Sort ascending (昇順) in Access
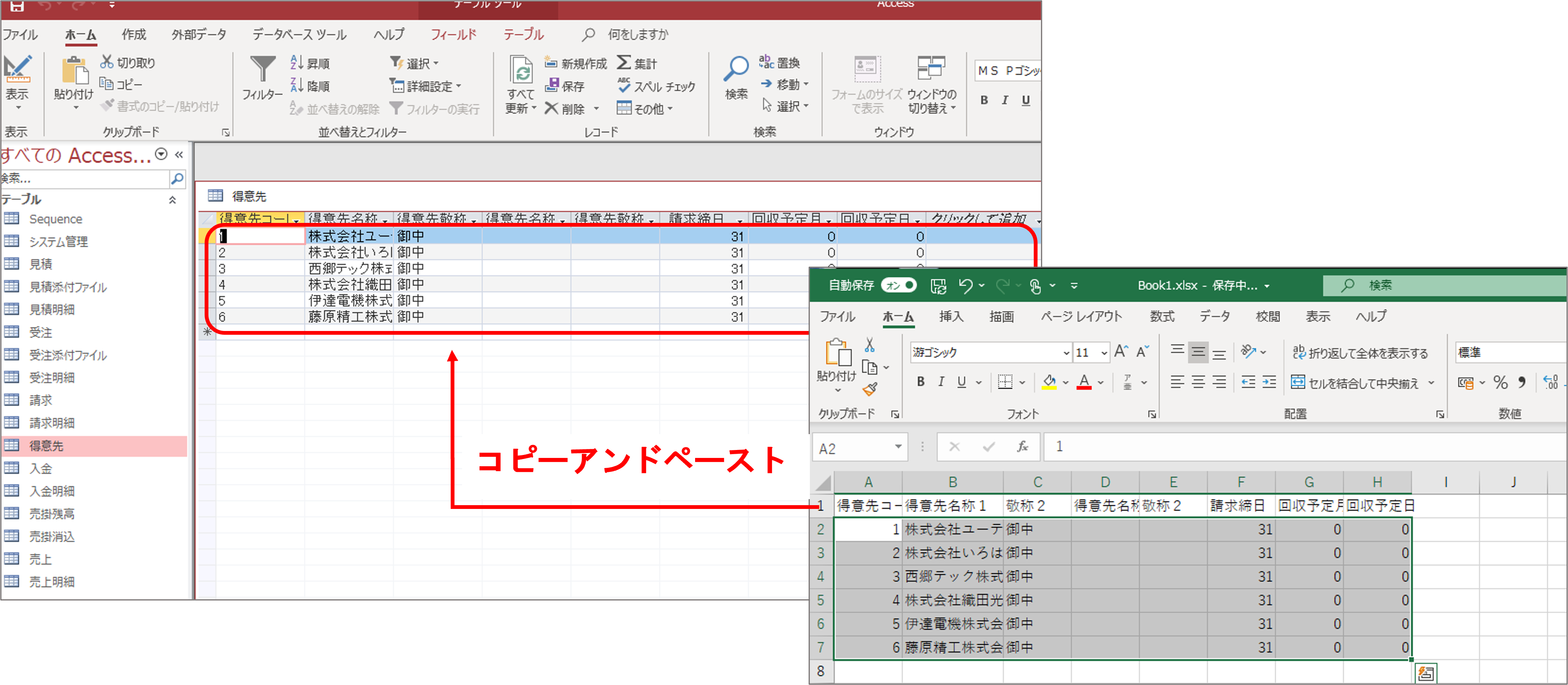The width and height of the screenshot is (1568, 685). [x=310, y=63]
